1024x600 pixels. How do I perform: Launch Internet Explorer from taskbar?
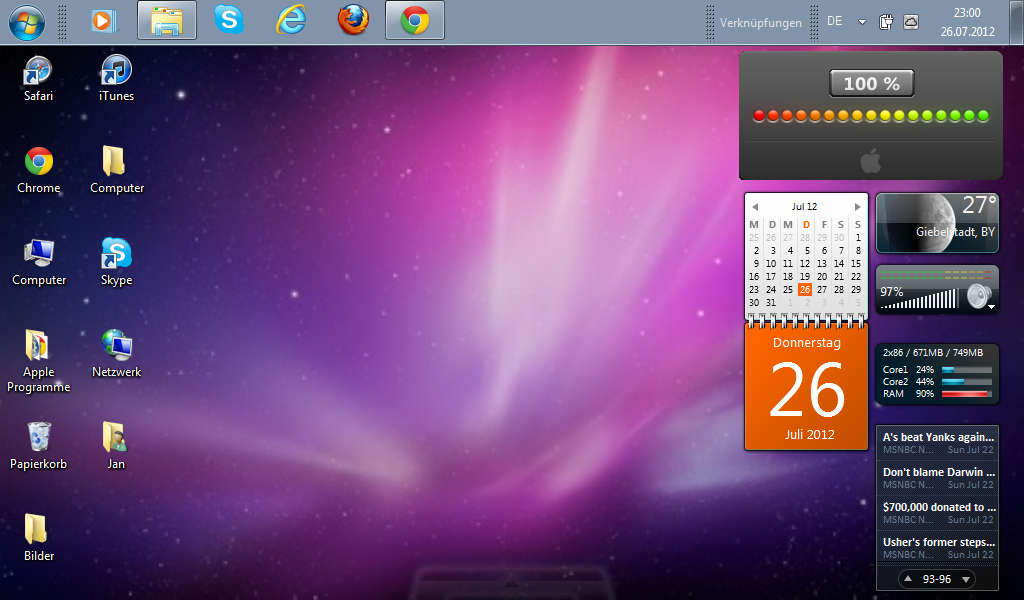[x=291, y=20]
